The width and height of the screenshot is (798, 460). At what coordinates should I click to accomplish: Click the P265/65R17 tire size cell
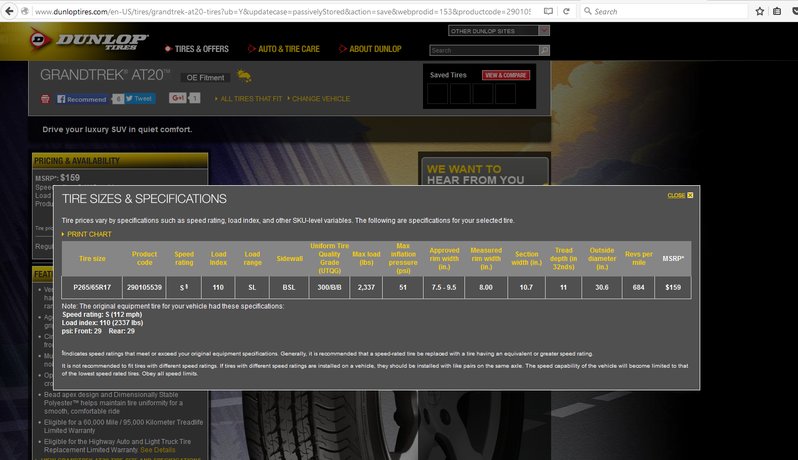click(92, 288)
